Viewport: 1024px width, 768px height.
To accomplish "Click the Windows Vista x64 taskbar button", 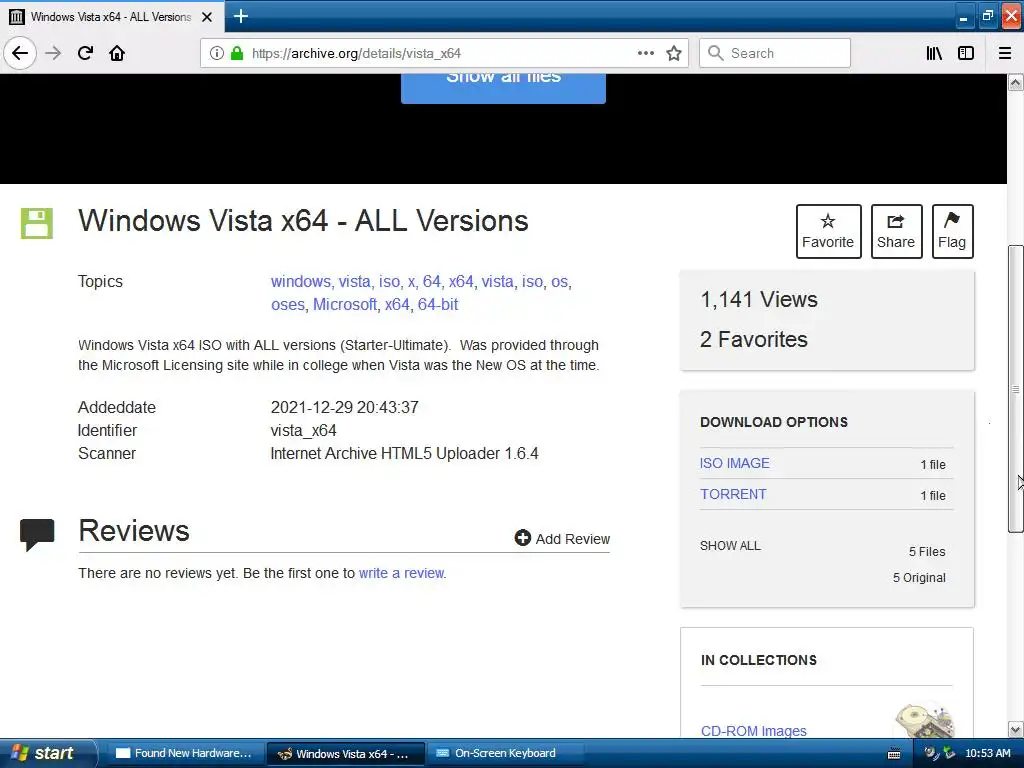I will pyautogui.click(x=346, y=754).
